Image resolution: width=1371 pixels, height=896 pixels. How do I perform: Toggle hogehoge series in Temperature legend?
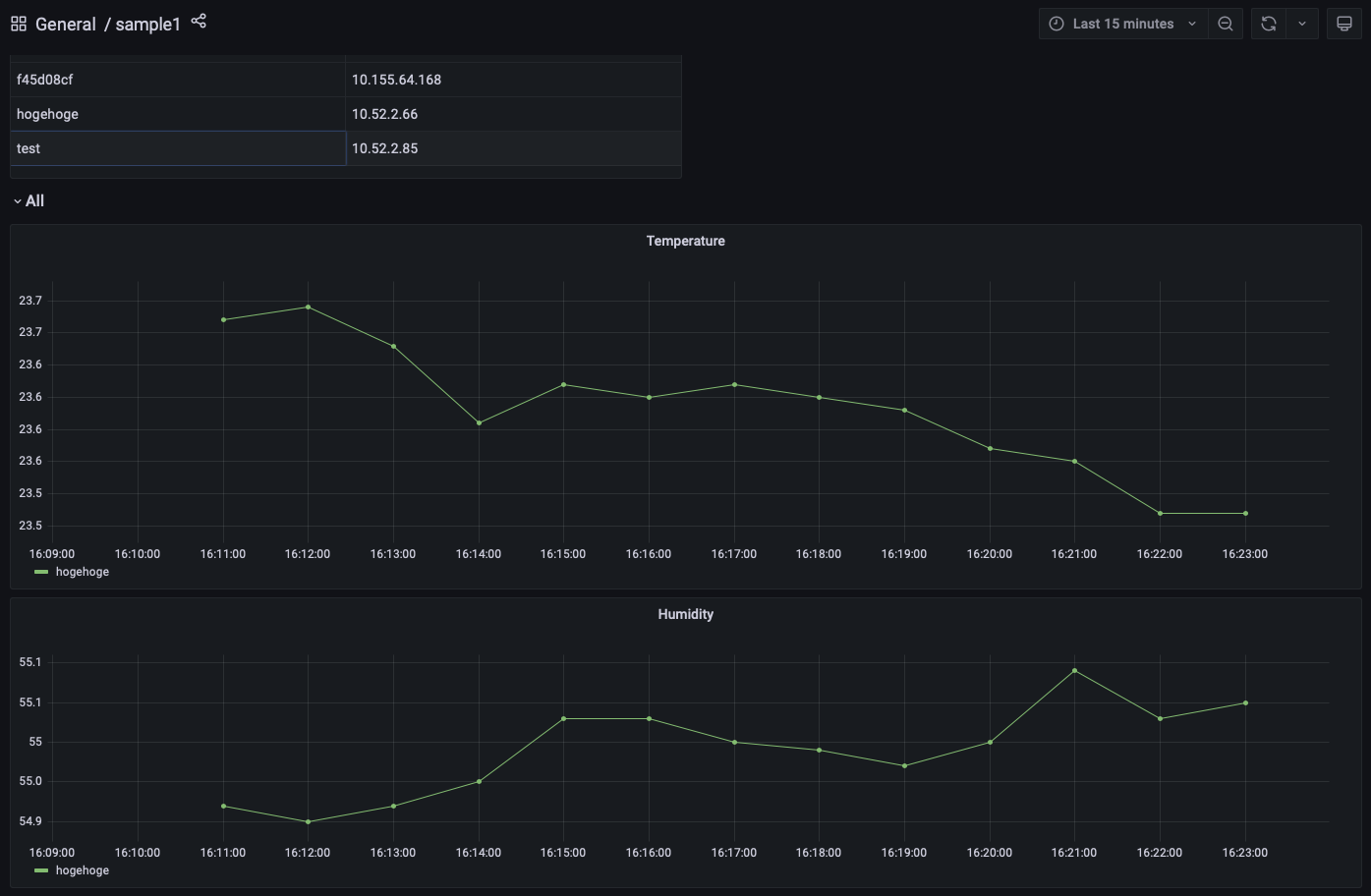[83, 572]
